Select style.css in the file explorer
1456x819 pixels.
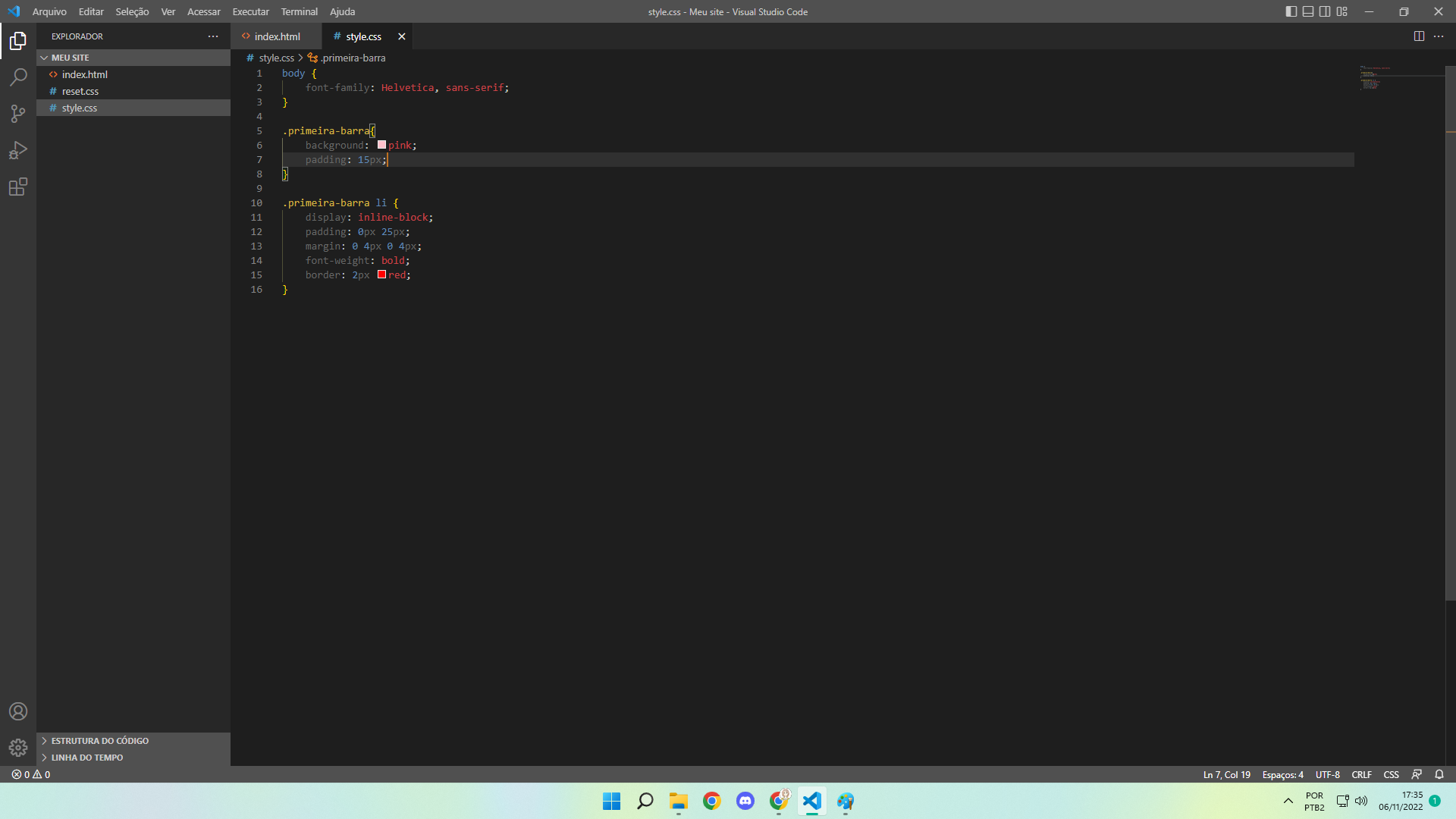click(133, 108)
